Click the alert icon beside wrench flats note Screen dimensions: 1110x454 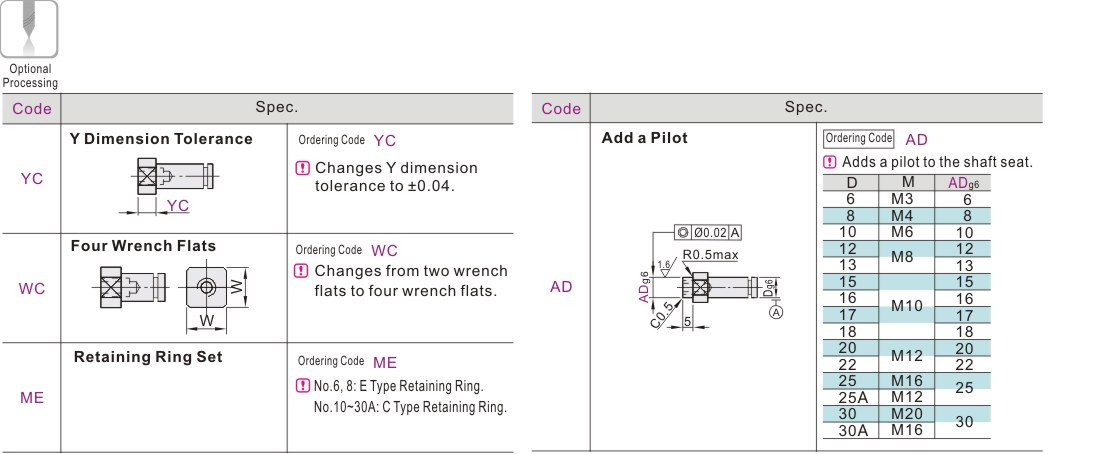(302, 271)
